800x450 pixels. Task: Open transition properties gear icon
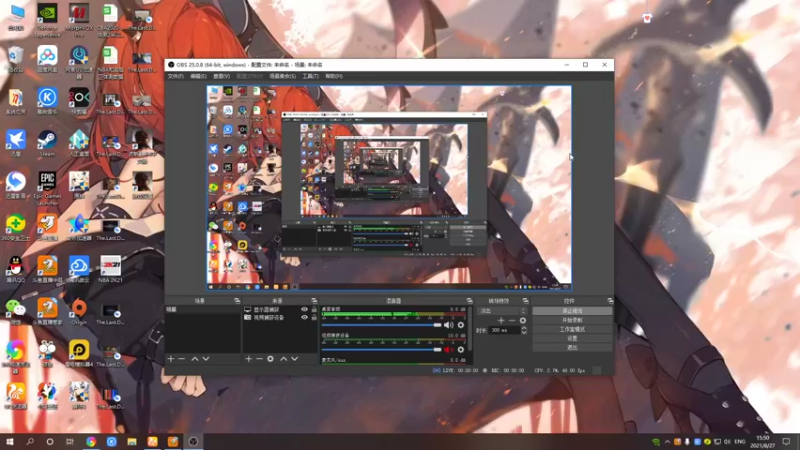point(522,320)
